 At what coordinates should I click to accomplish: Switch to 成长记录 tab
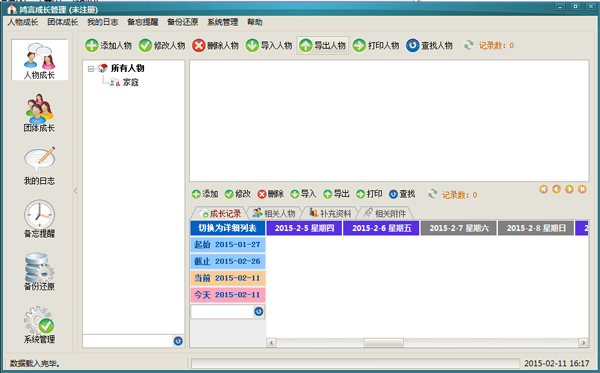coord(220,213)
